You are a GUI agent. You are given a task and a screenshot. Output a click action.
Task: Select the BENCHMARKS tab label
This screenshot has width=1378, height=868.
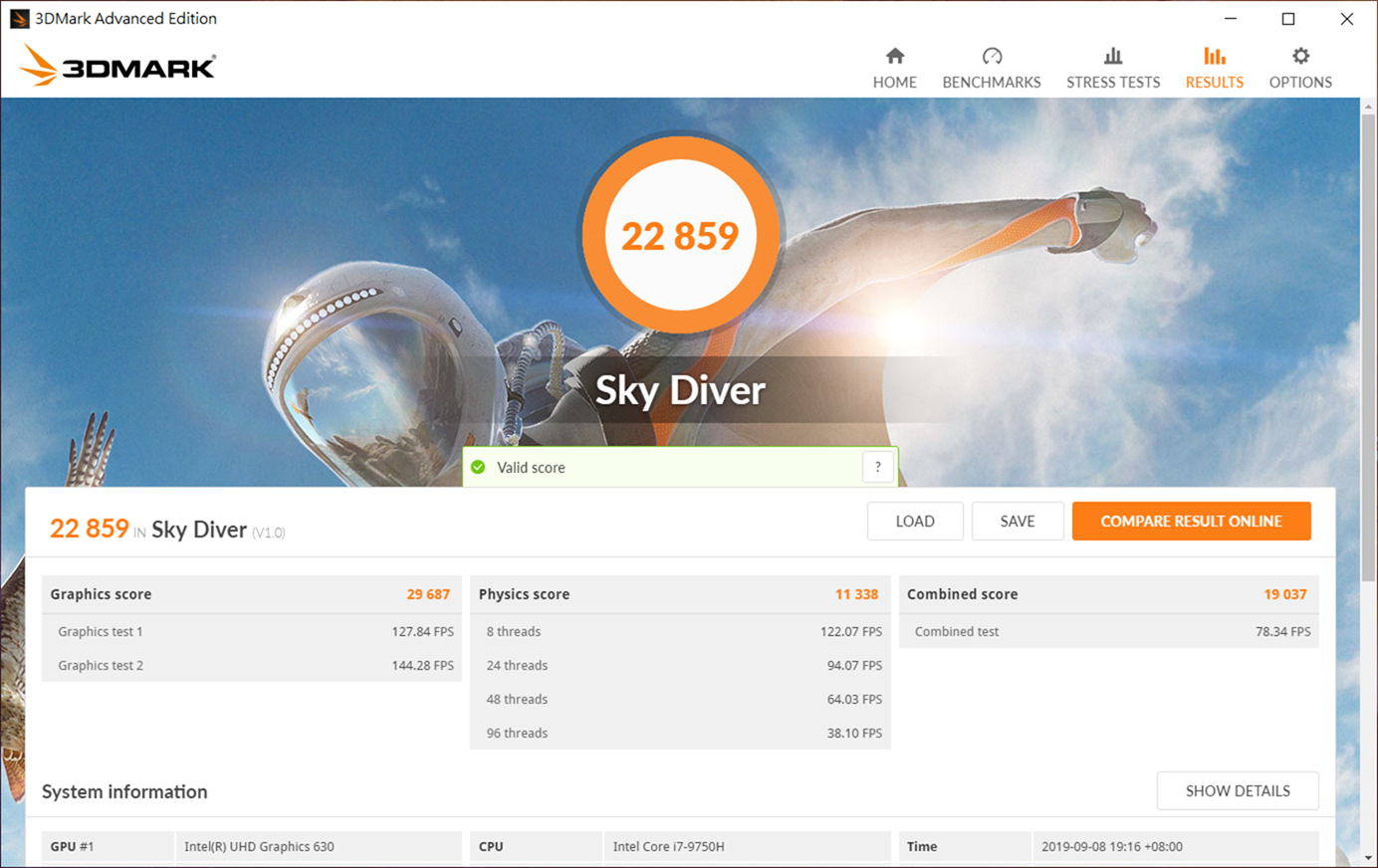point(991,83)
